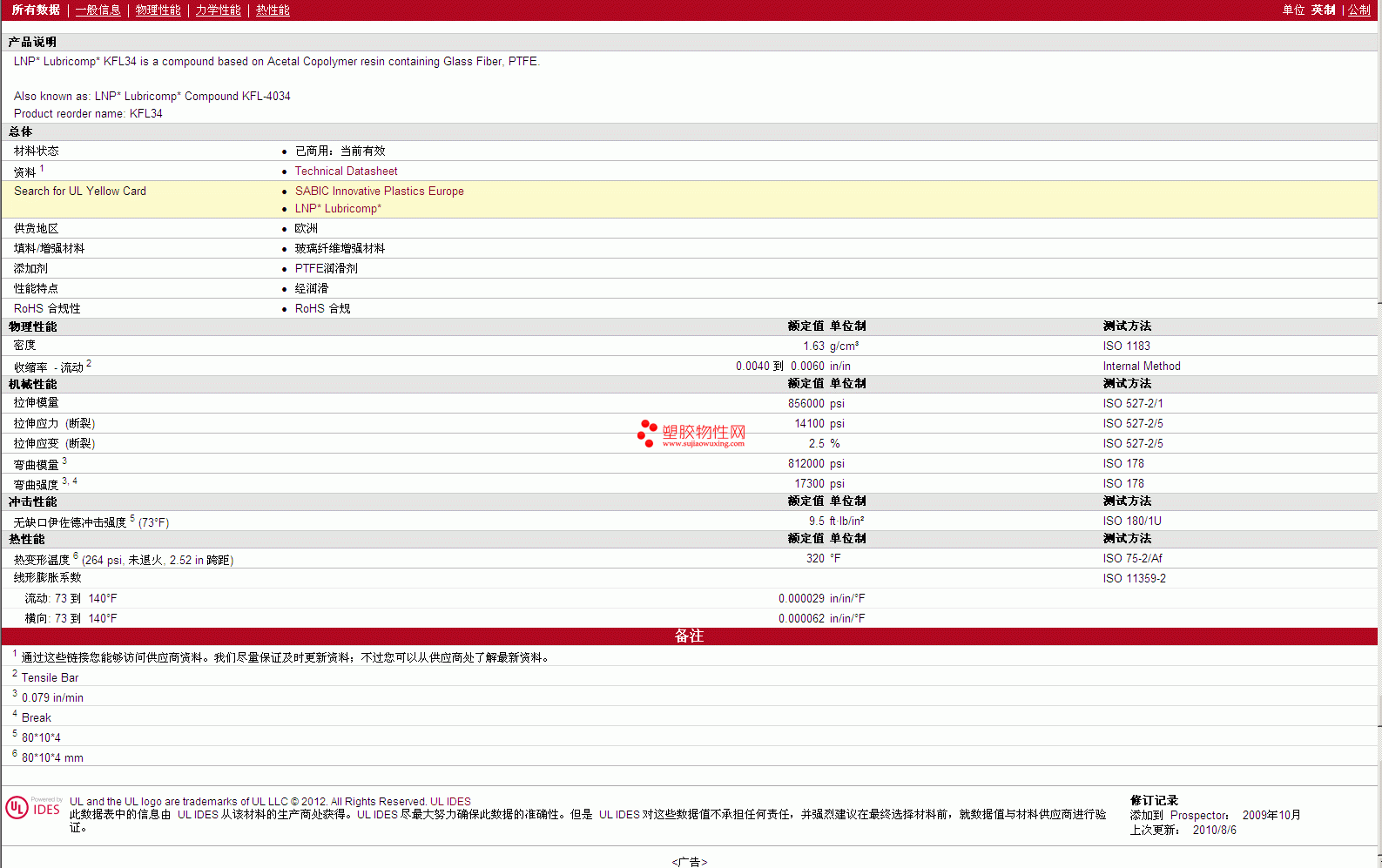Click the 物理性能 section header
Screen dimensions: 1382x868
point(32,327)
